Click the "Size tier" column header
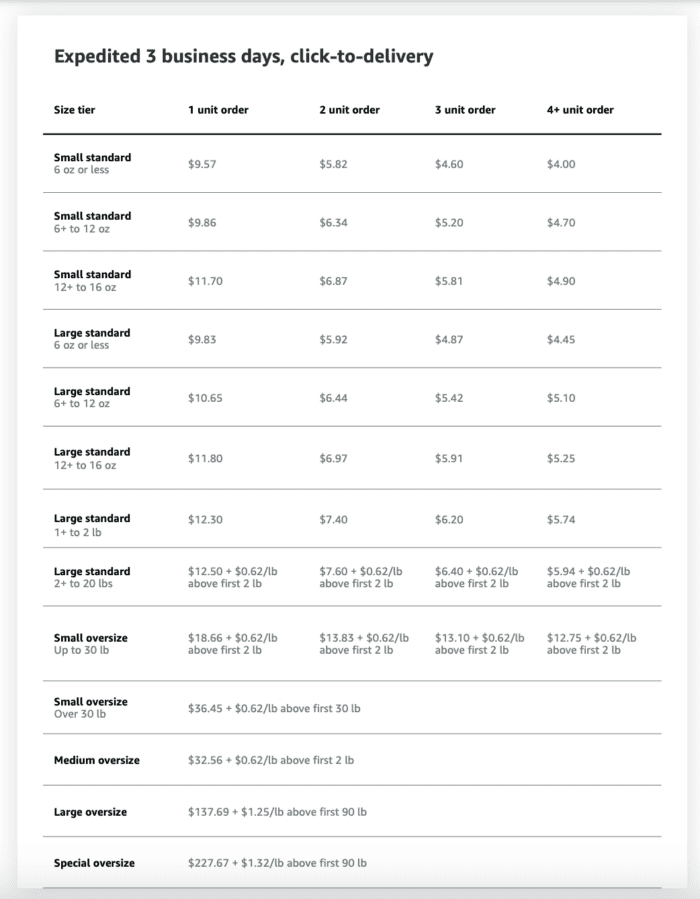700x899 pixels. [74, 110]
